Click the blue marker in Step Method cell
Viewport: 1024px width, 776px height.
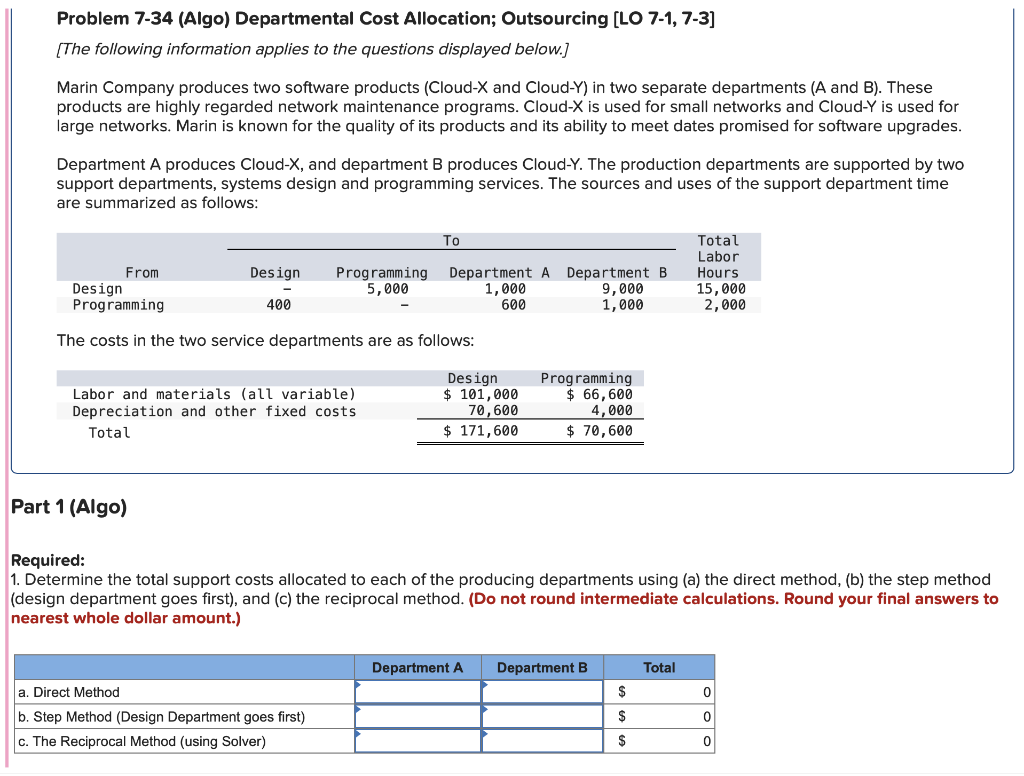(x=357, y=709)
